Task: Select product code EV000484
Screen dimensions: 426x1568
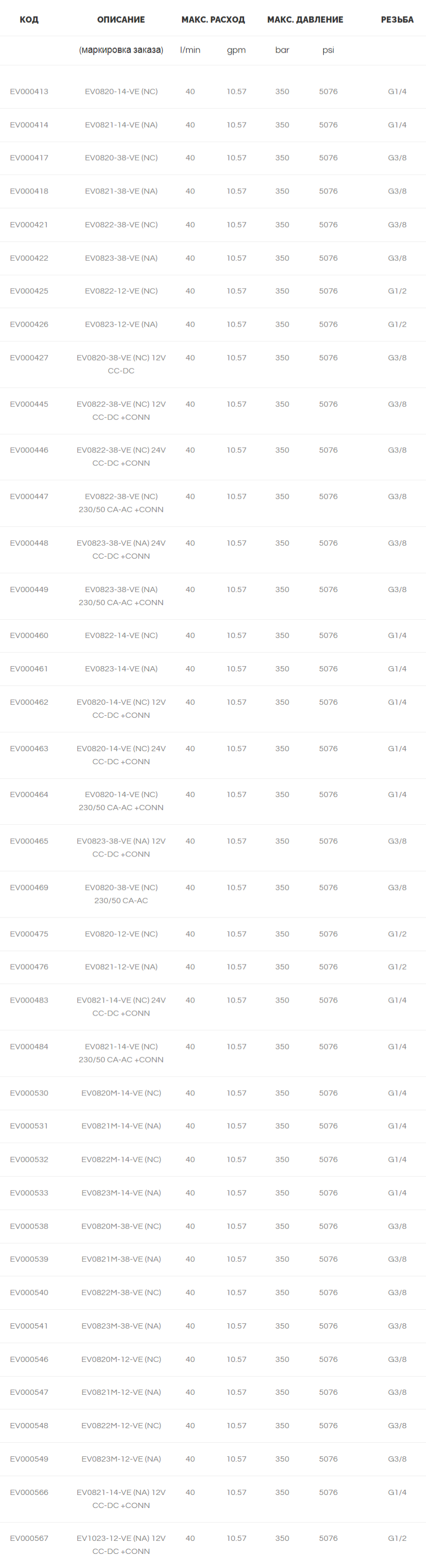Action: (x=29, y=1047)
